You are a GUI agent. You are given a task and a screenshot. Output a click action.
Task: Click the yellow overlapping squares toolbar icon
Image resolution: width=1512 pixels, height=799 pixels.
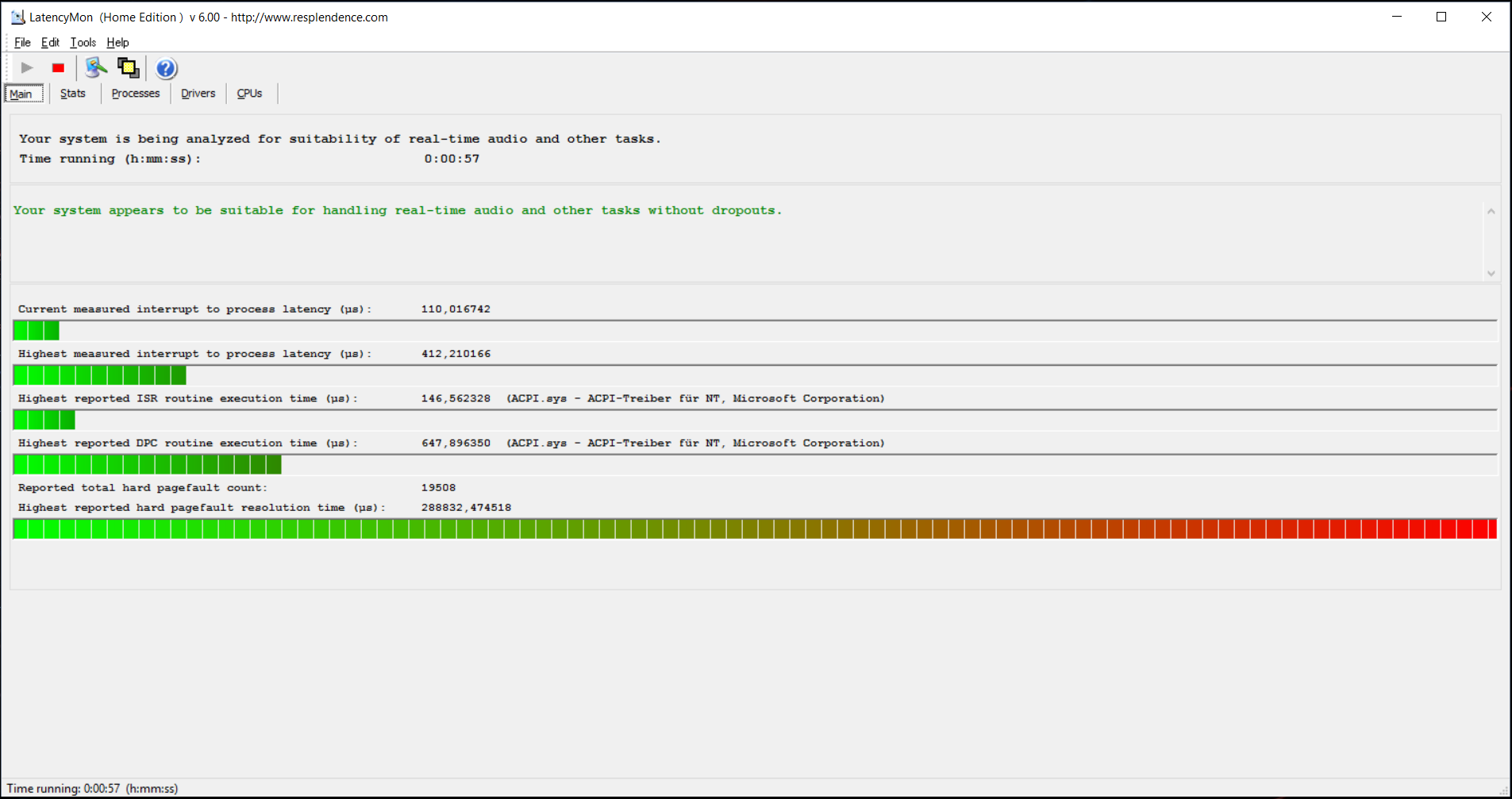pos(128,68)
